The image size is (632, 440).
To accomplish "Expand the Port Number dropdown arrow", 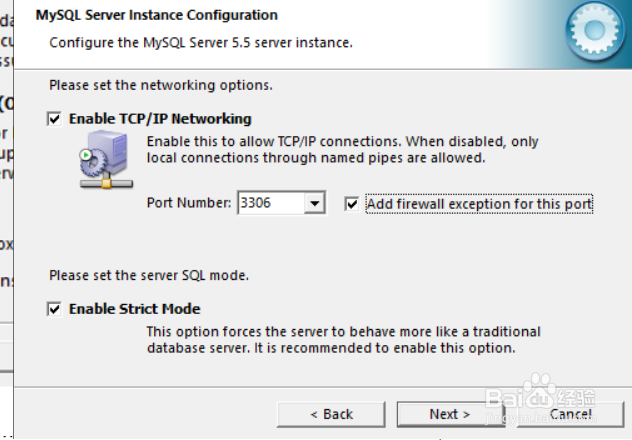I will (315, 204).
